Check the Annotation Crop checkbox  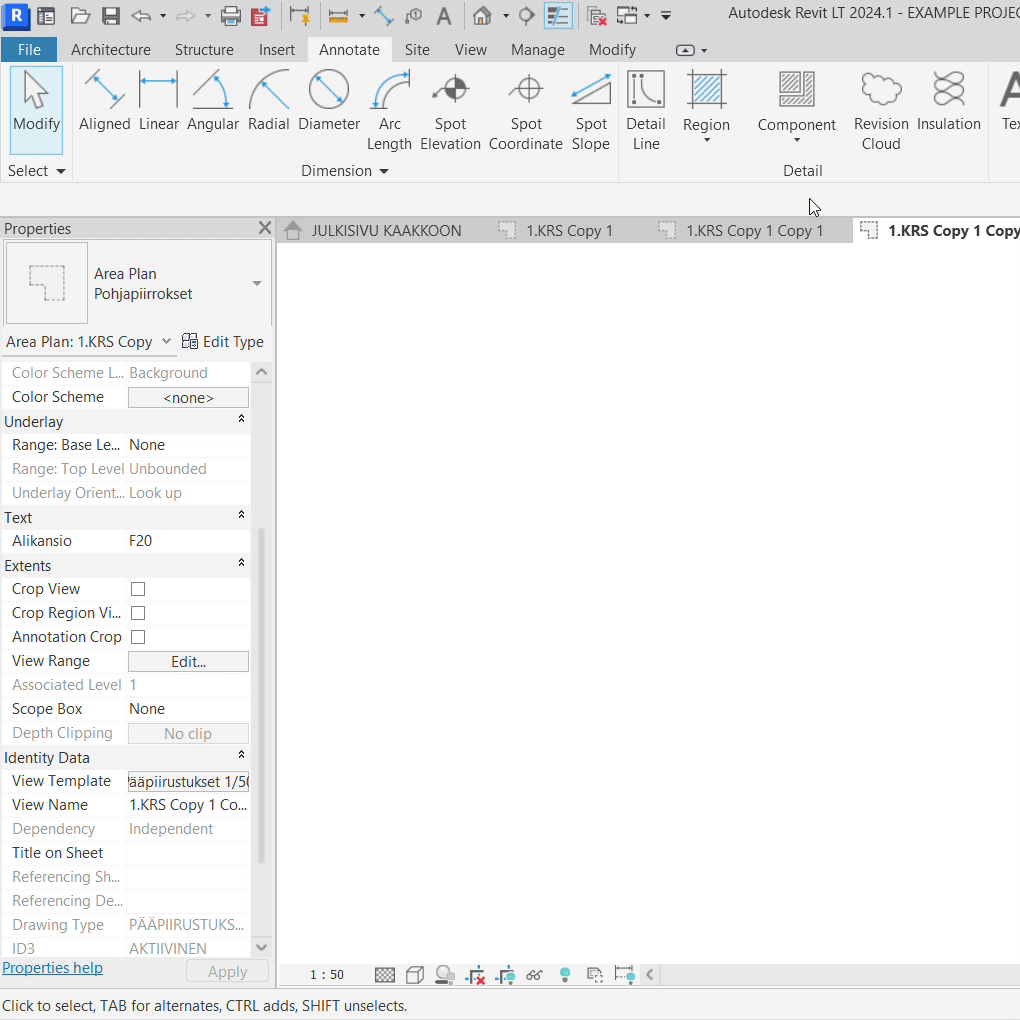(x=138, y=637)
